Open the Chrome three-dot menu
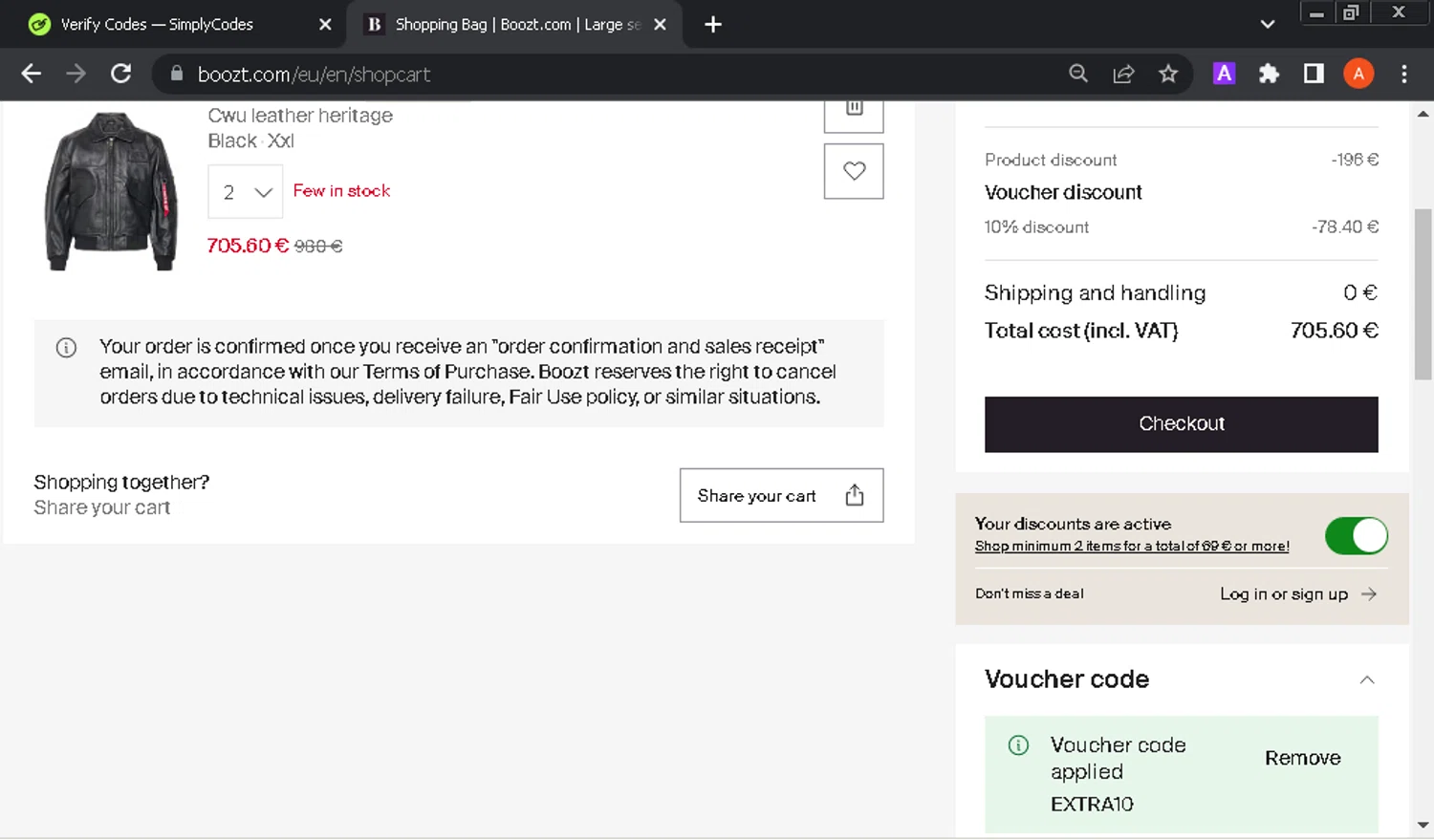Image resolution: width=1434 pixels, height=840 pixels. (x=1404, y=74)
